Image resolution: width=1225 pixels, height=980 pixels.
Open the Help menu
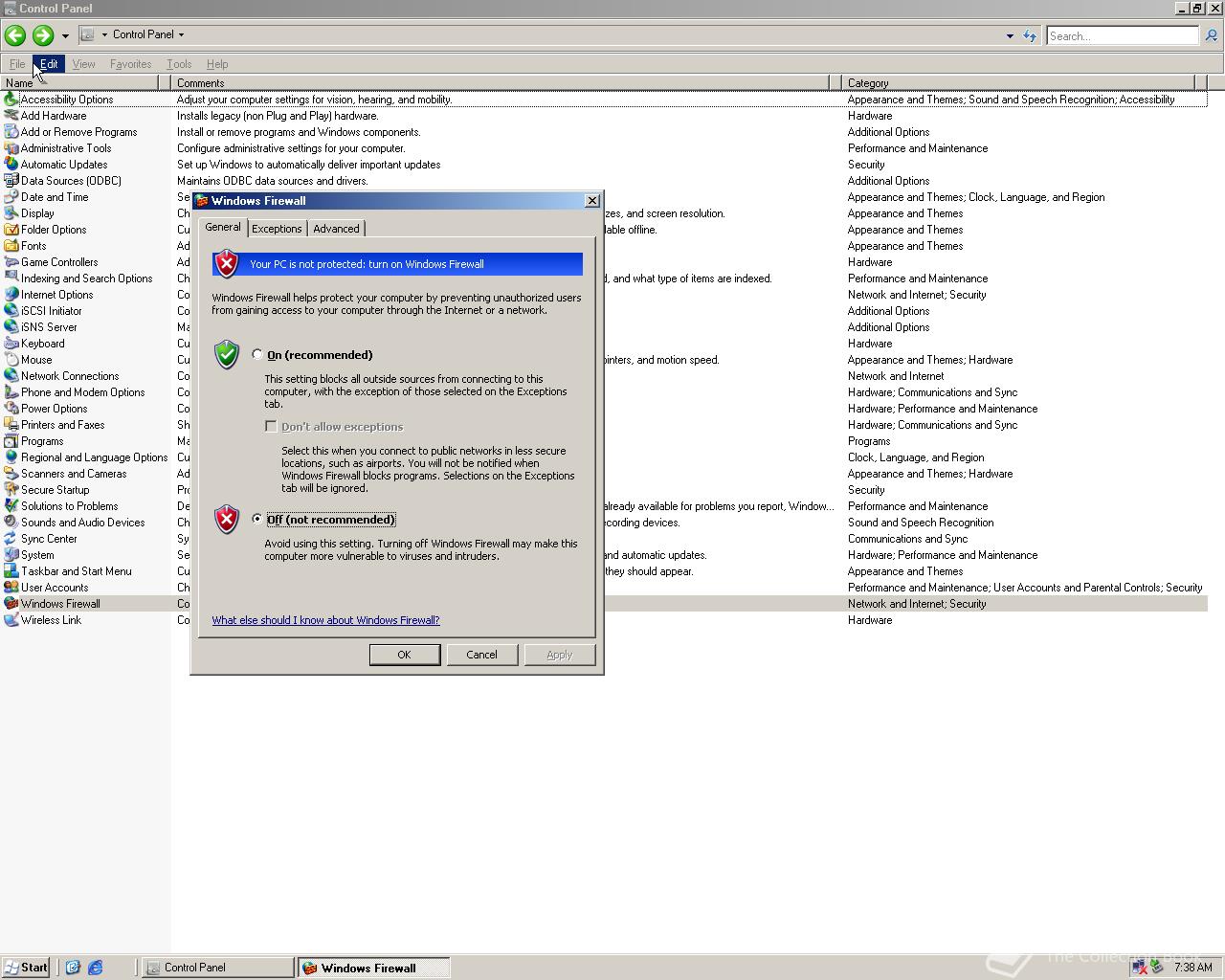tap(217, 64)
